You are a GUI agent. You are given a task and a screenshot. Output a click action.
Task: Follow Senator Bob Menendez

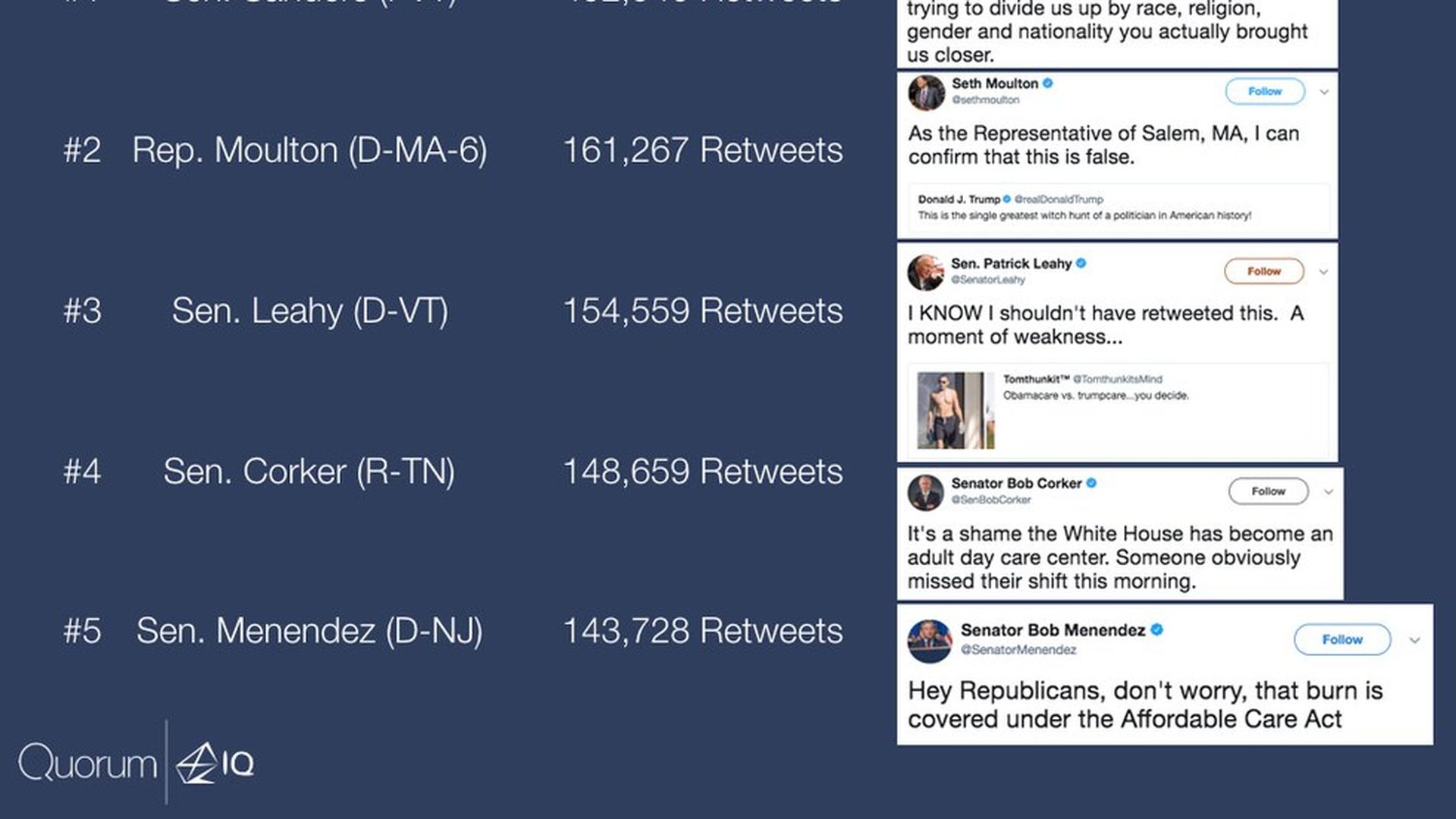pos(1341,640)
